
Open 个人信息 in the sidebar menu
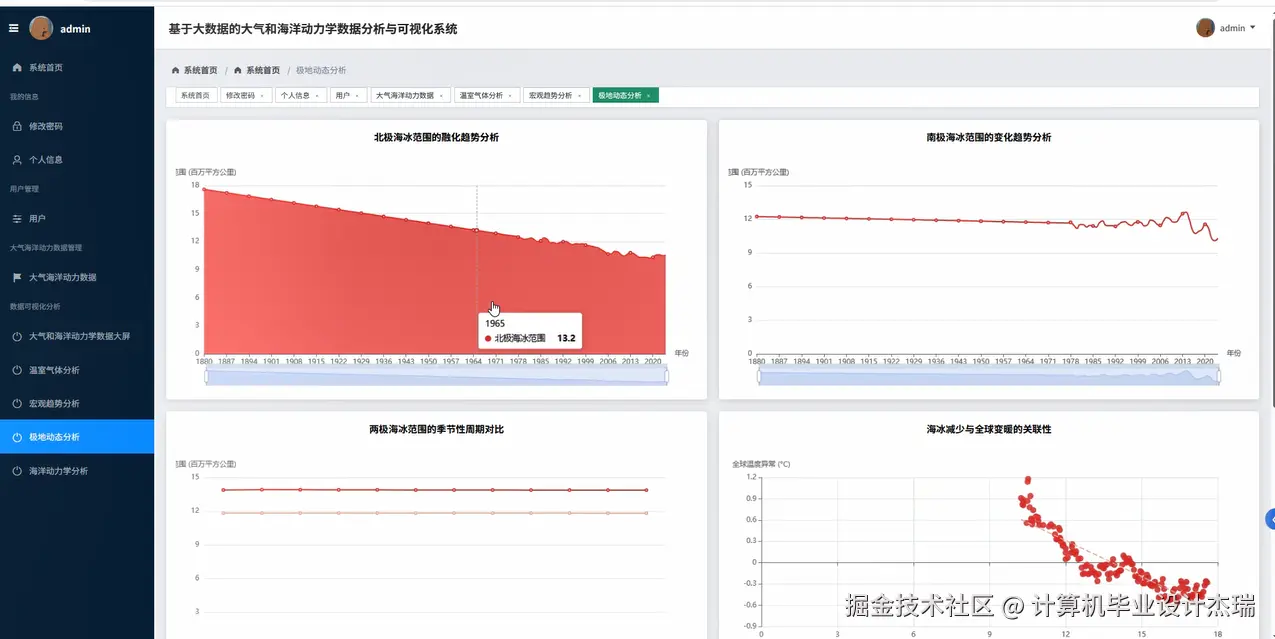pyautogui.click(x=77, y=160)
